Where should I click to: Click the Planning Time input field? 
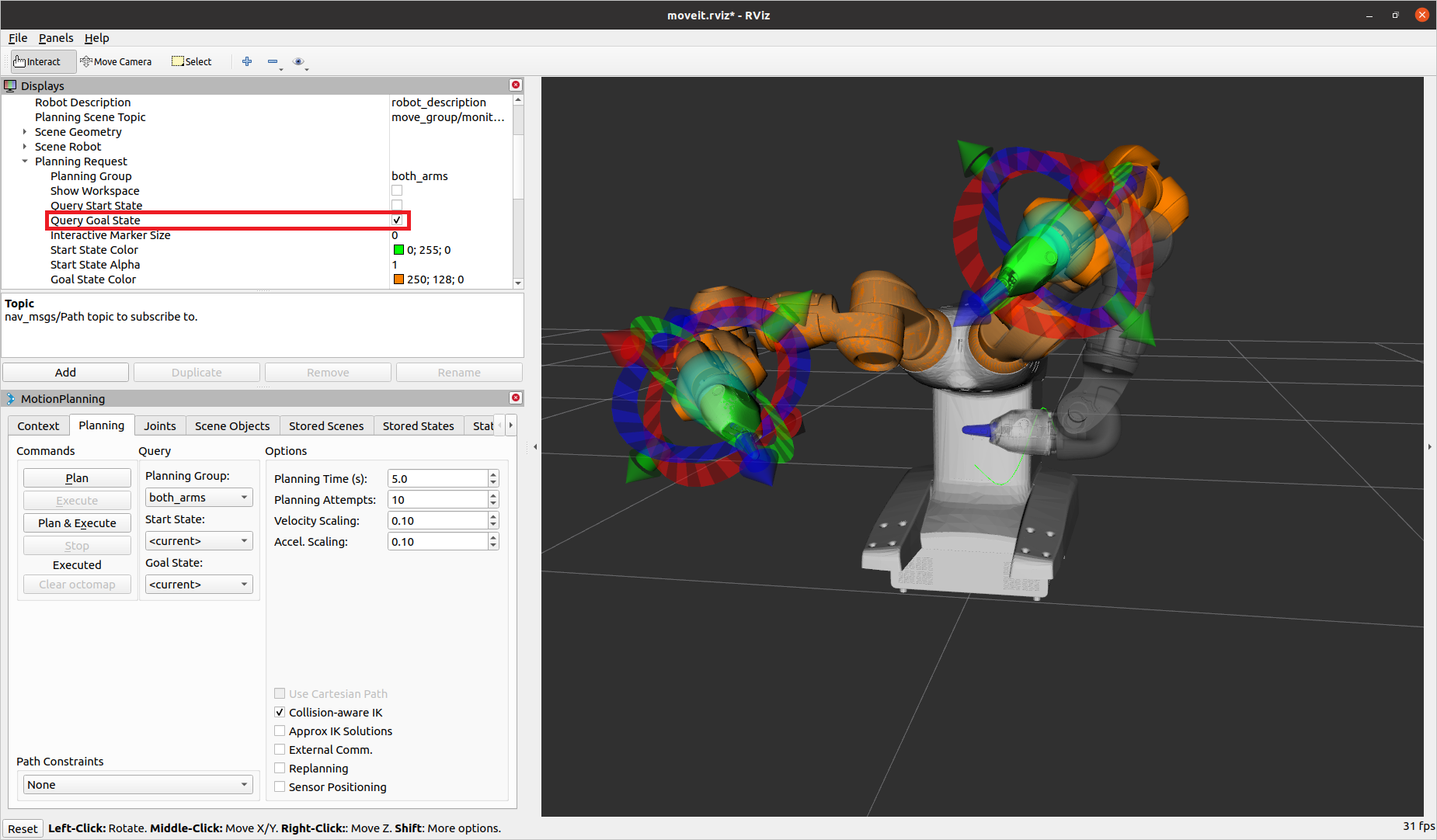click(x=437, y=479)
